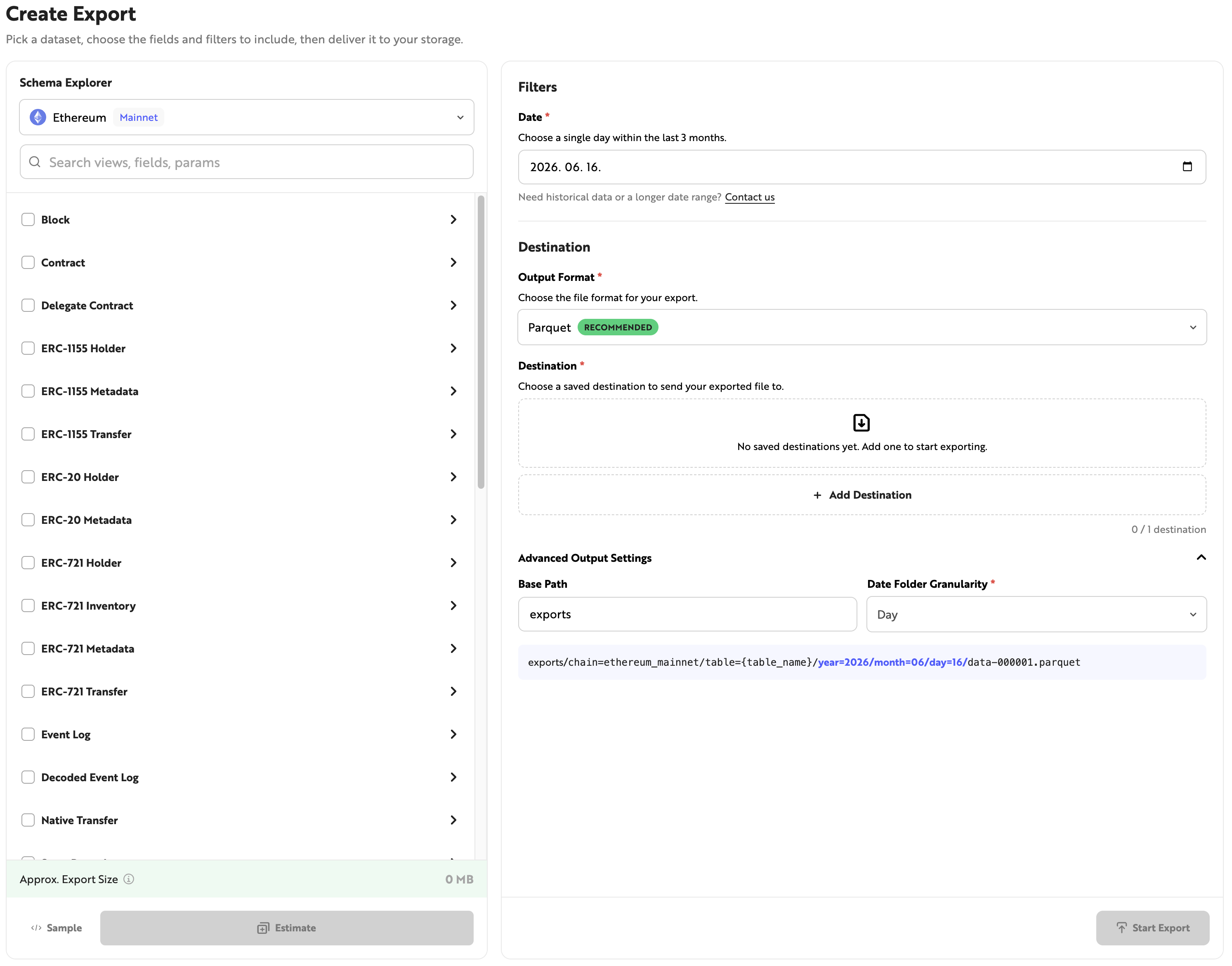Click the Sample button
Screen dimensions: 1232x966
tap(57, 928)
